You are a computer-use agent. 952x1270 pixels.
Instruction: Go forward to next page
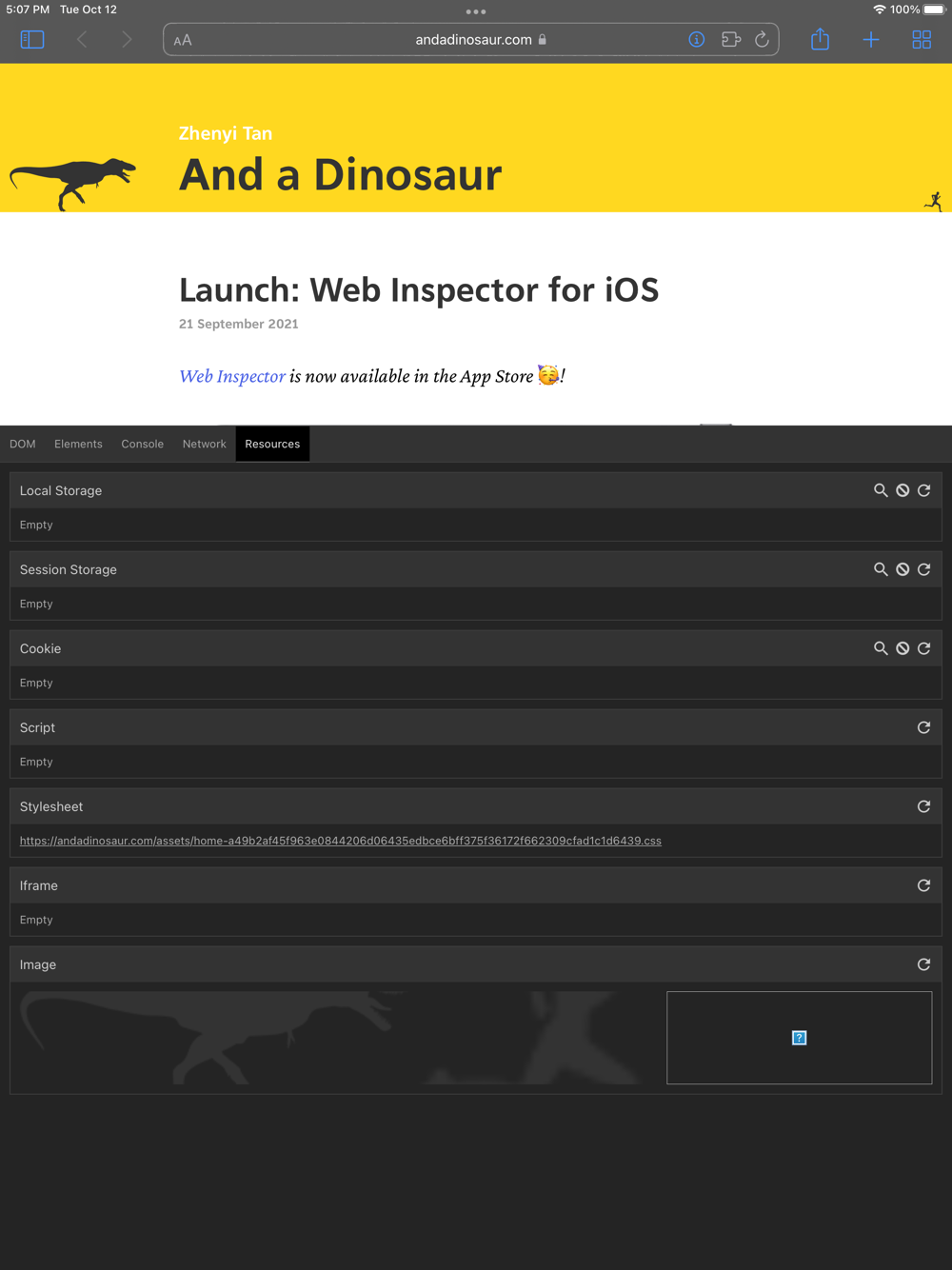(127, 40)
